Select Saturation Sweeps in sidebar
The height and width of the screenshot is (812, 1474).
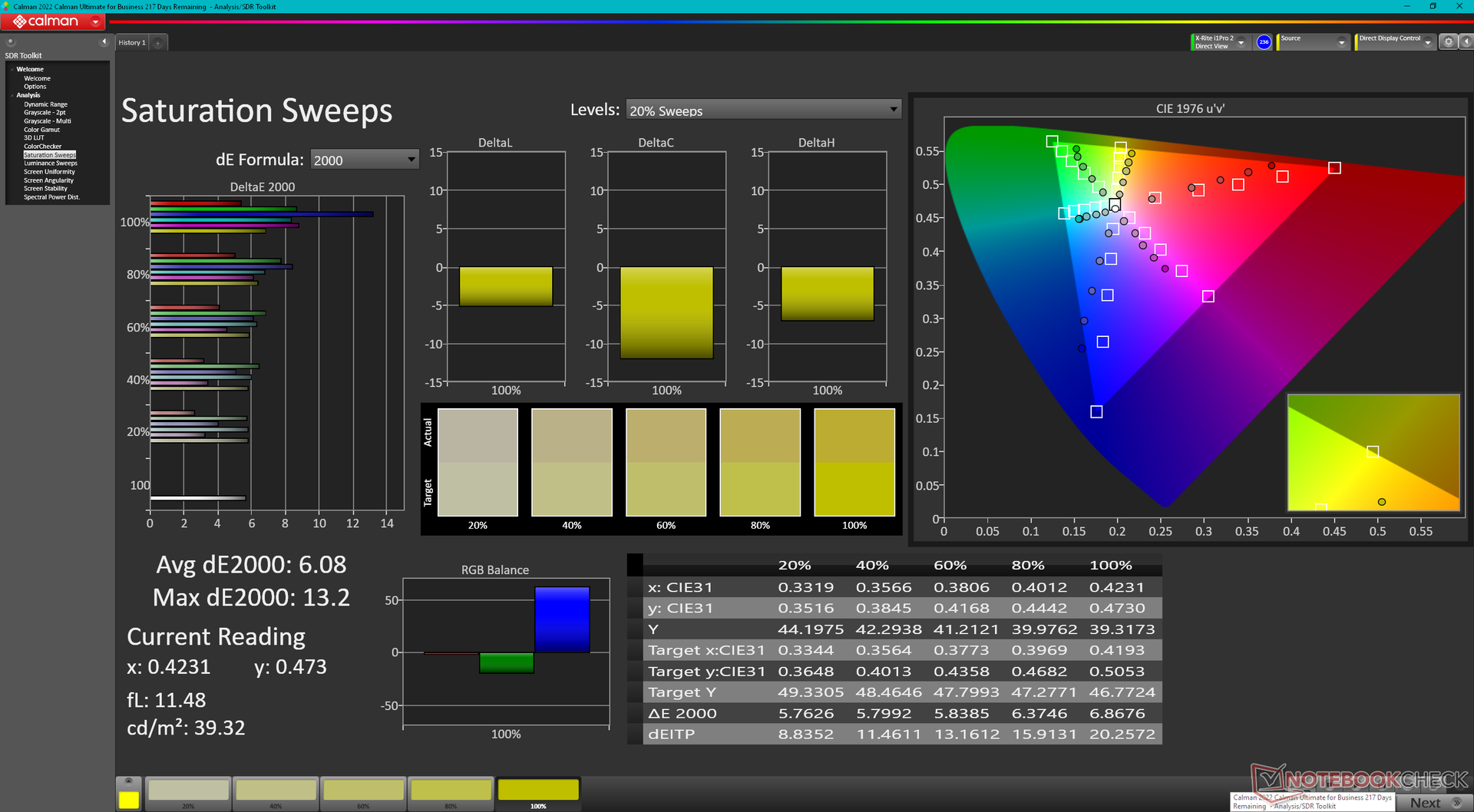click(50, 155)
